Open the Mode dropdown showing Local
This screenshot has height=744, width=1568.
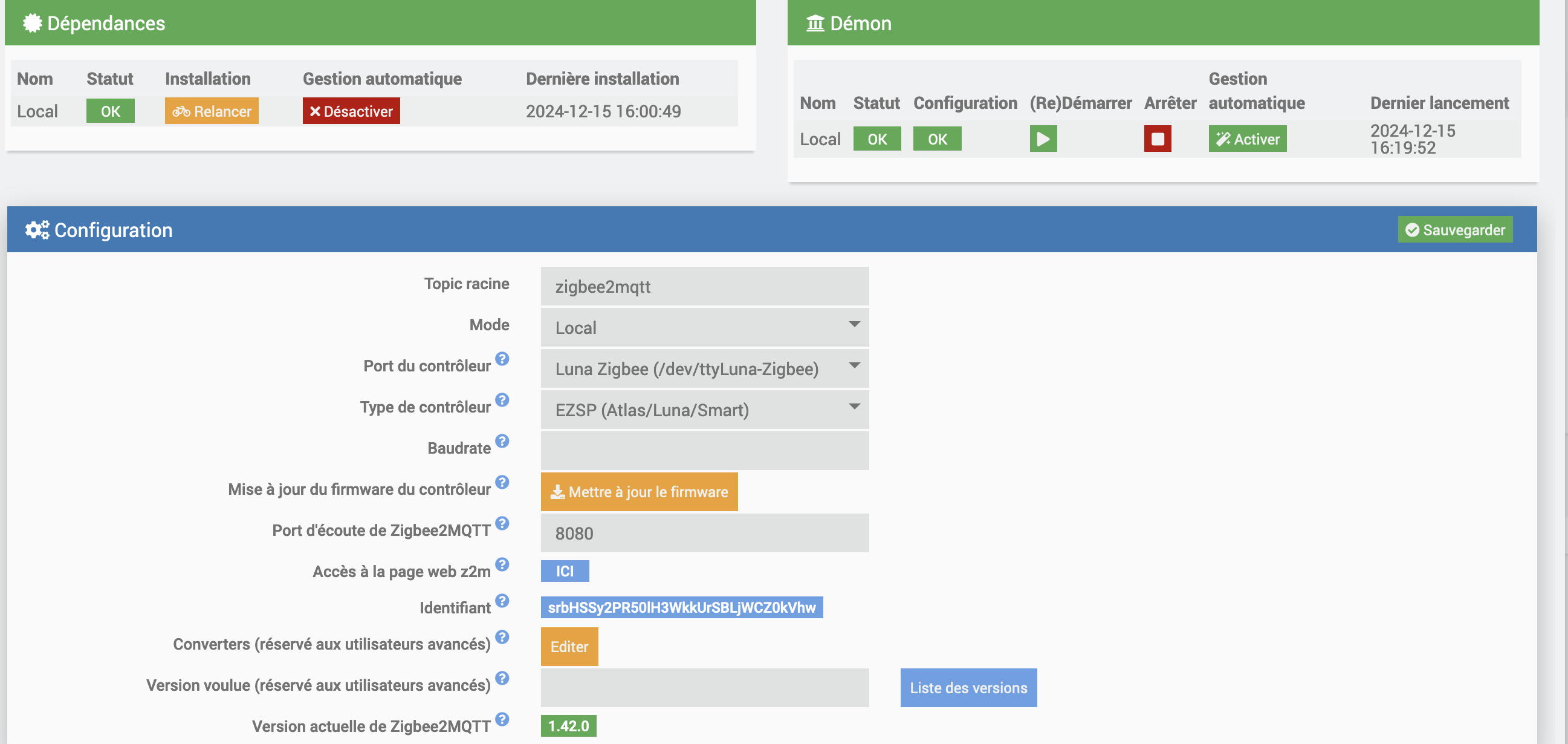[704, 327]
